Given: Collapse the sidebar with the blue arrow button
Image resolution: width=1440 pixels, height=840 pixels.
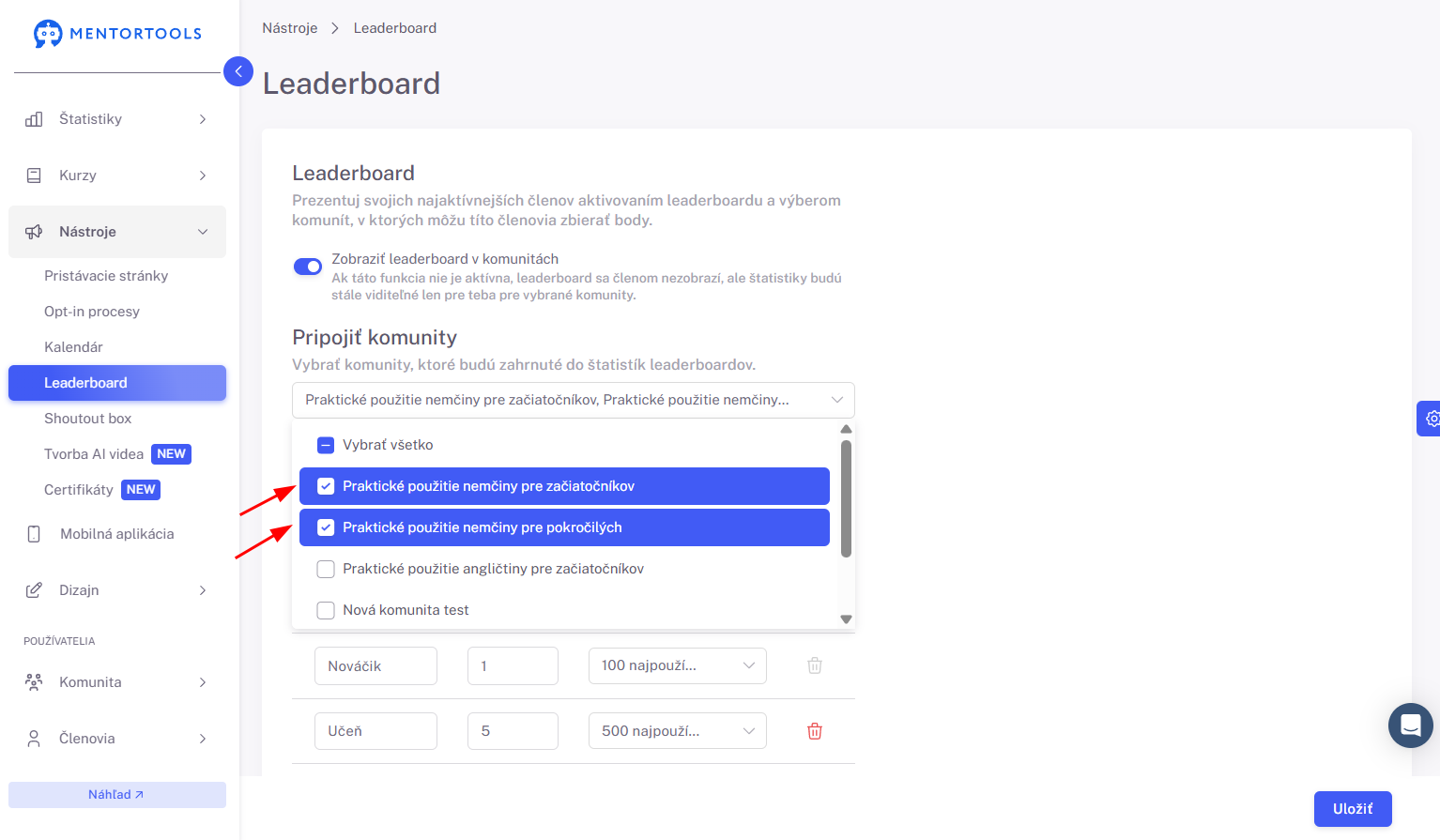Looking at the screenshot, I should [238, 71].
